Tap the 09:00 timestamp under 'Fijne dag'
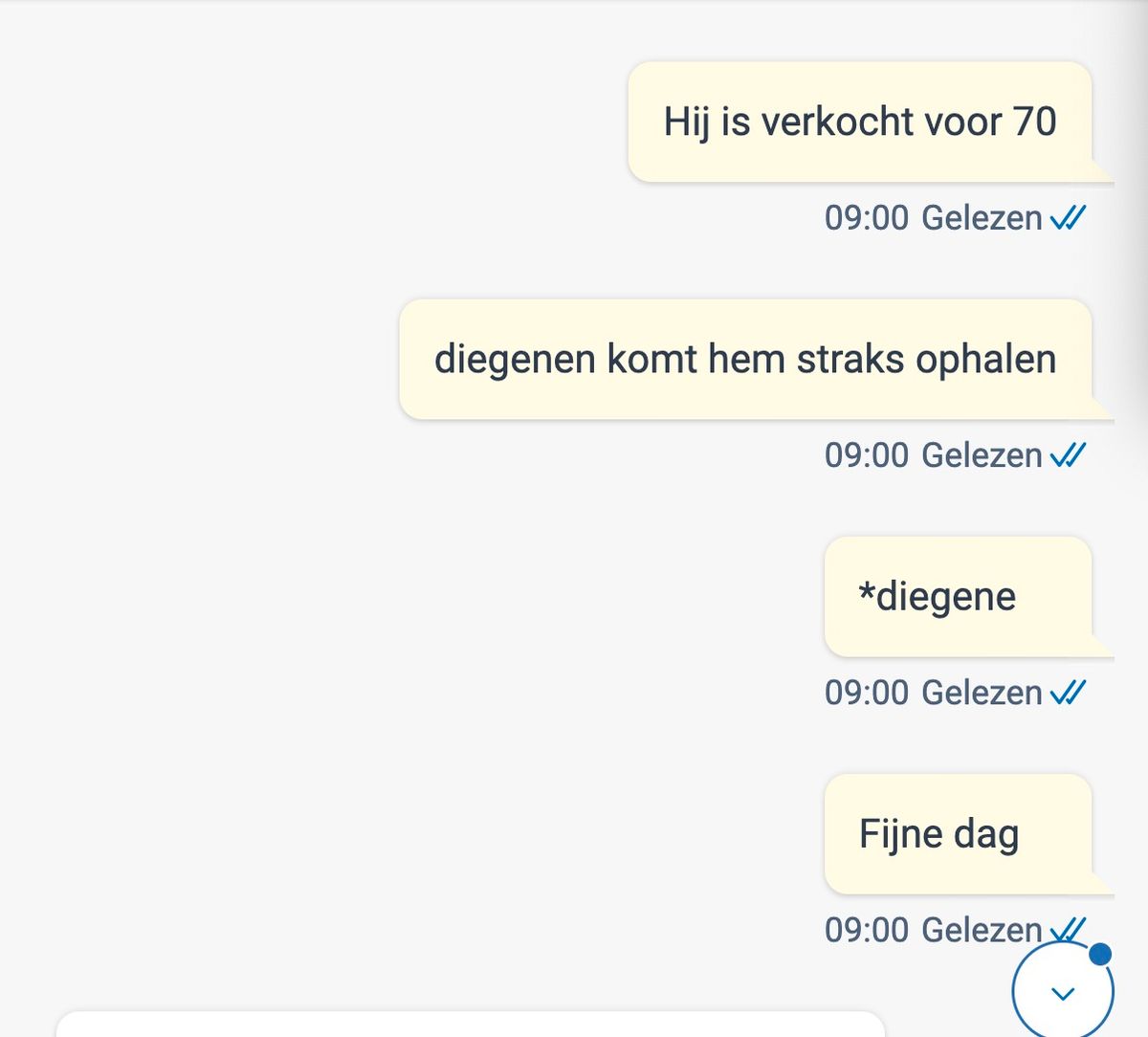Image resolution: width=1148 pixels, height=1037 pixels. coord(867,930)
